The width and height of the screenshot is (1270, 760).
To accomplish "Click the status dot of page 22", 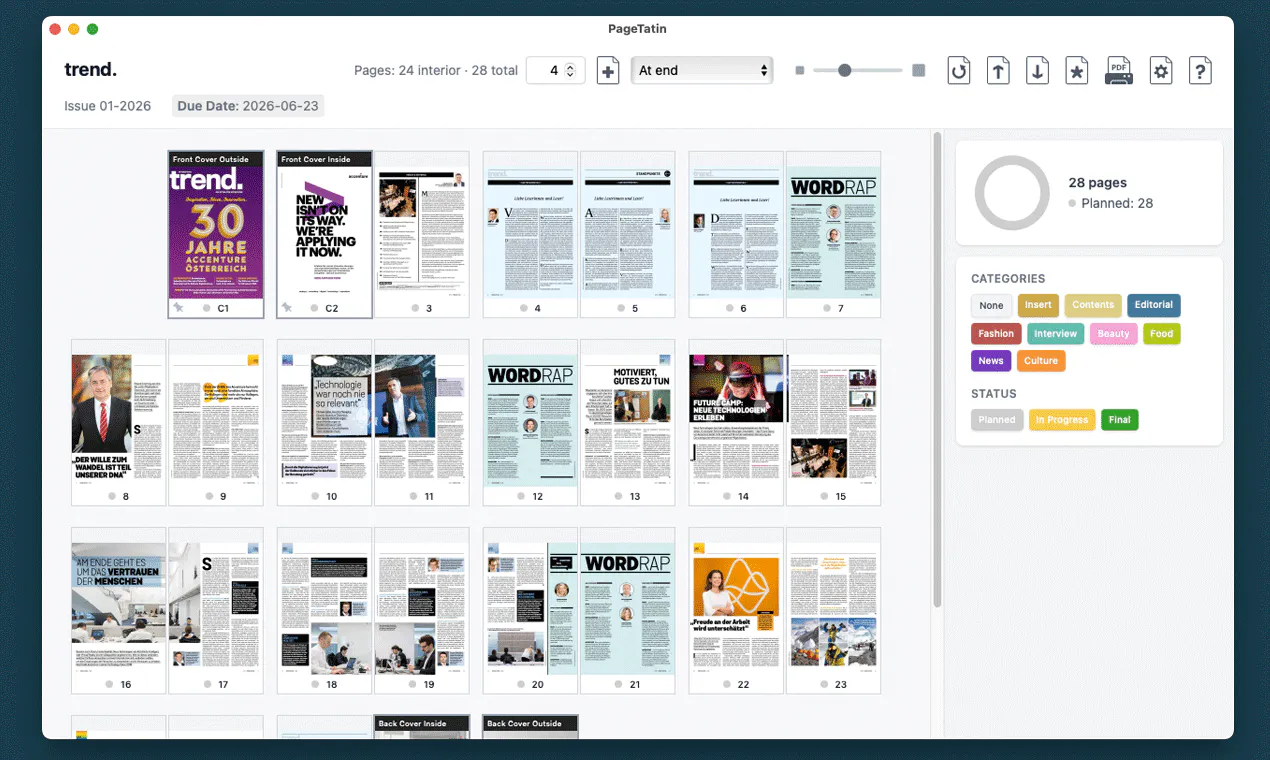I will pyautogui.click(x=726, y=685).
